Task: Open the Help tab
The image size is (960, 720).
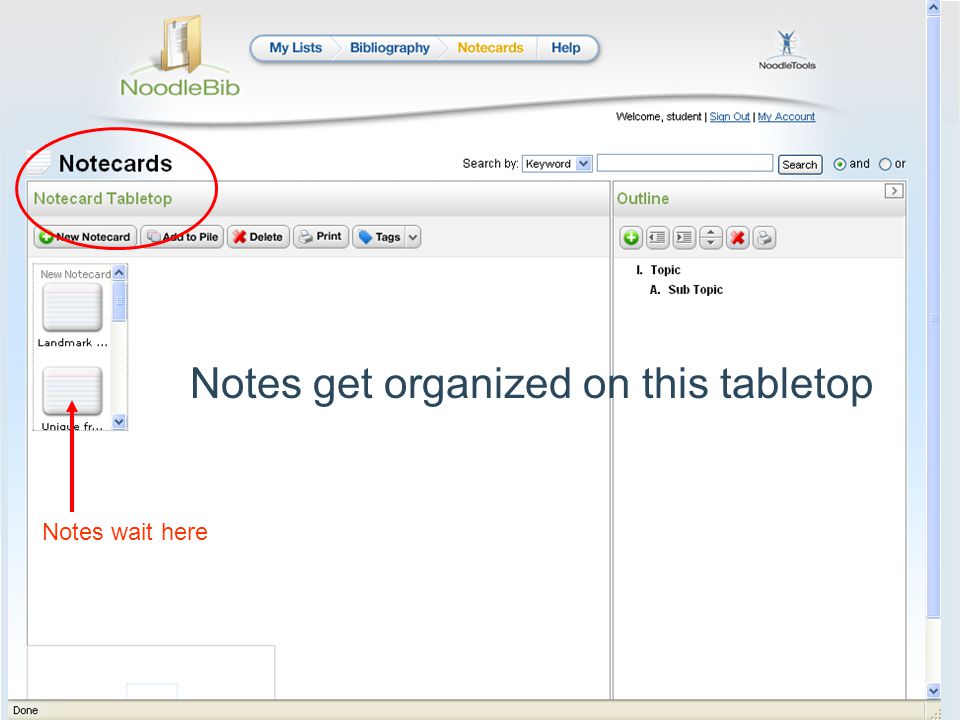Action: click(566, 48)
